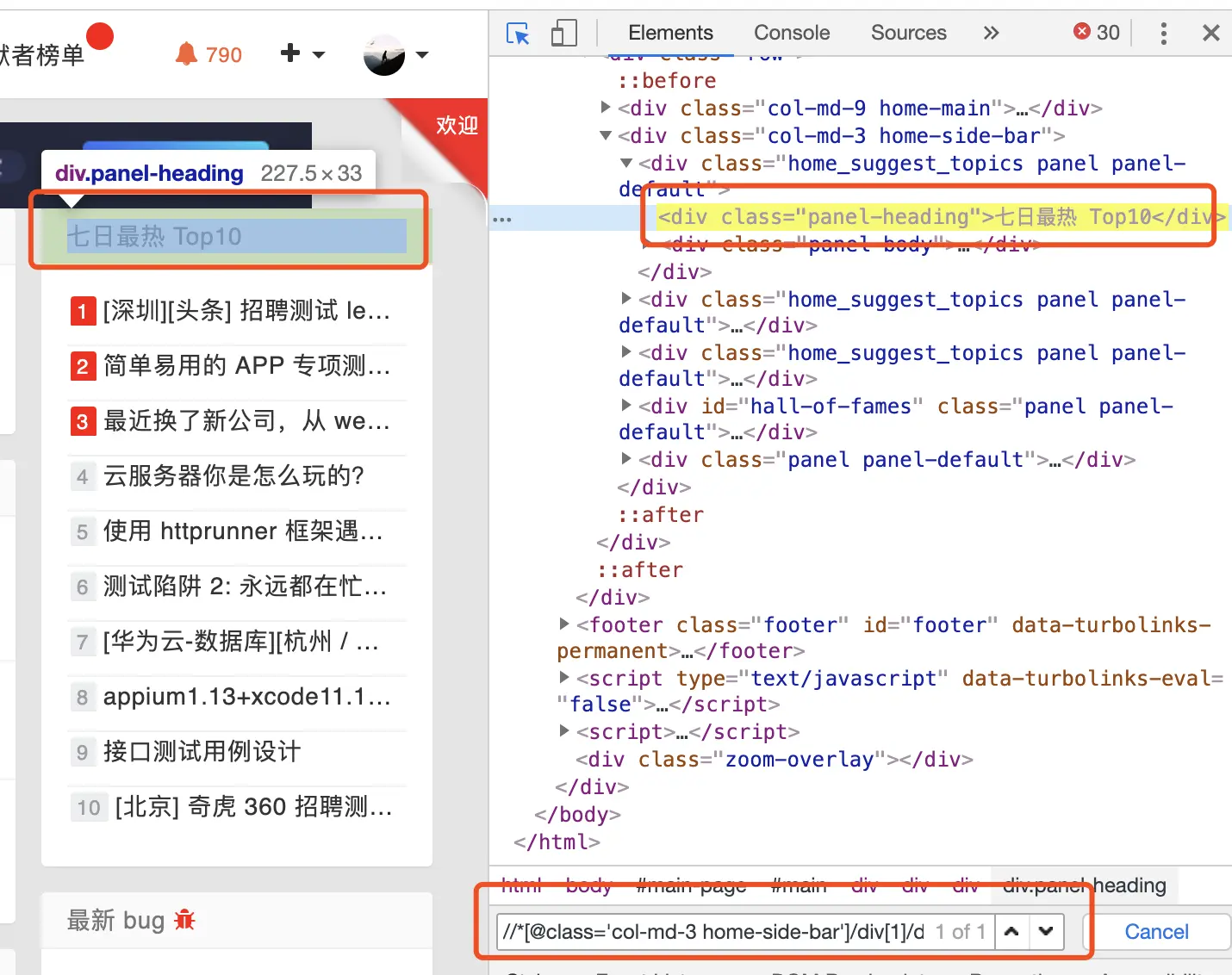This screenshot has height=975, width=1232.
Task: Open topic 8 appium1.13+xcode11.1
Action: coord(247,697)
